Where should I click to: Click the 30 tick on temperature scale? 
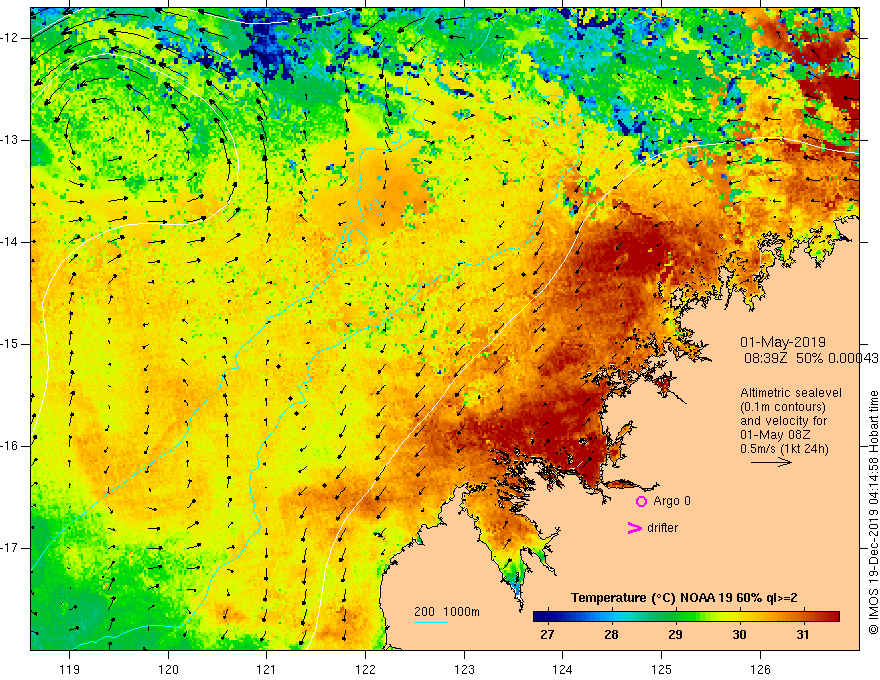[x=739, y=635]
